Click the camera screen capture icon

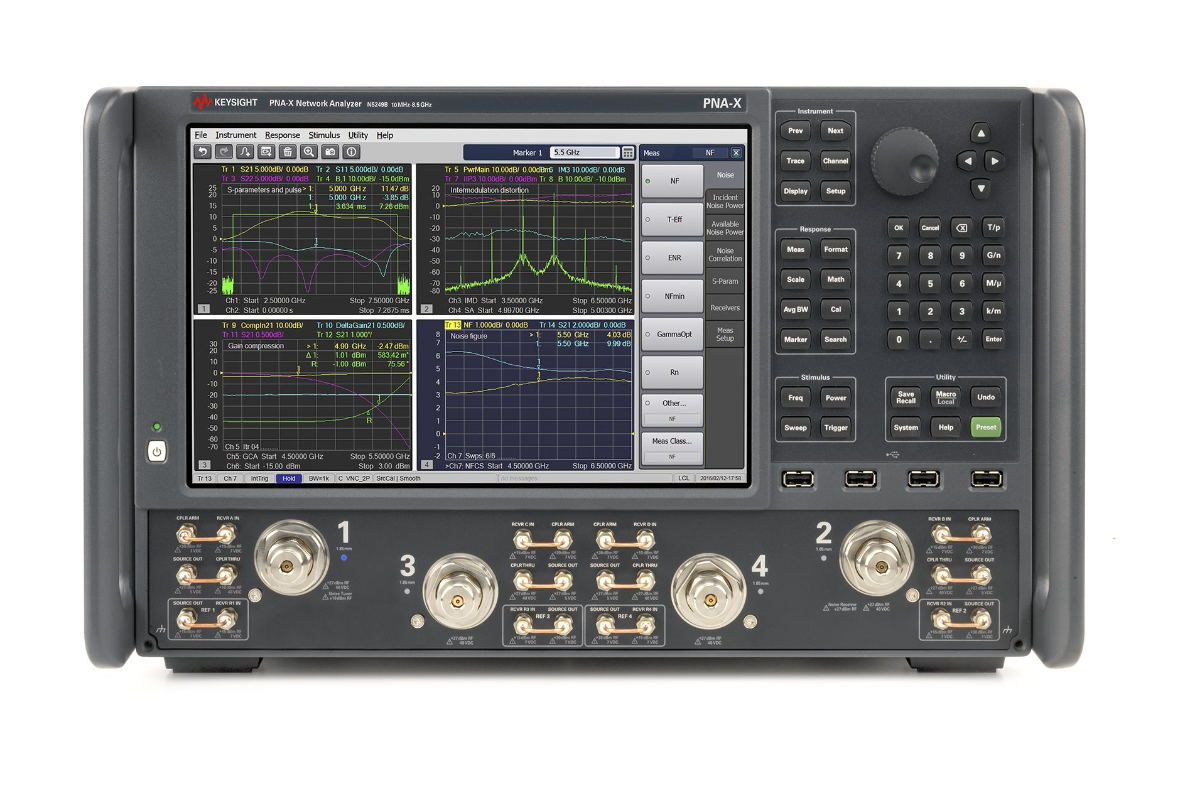(330, 152)
